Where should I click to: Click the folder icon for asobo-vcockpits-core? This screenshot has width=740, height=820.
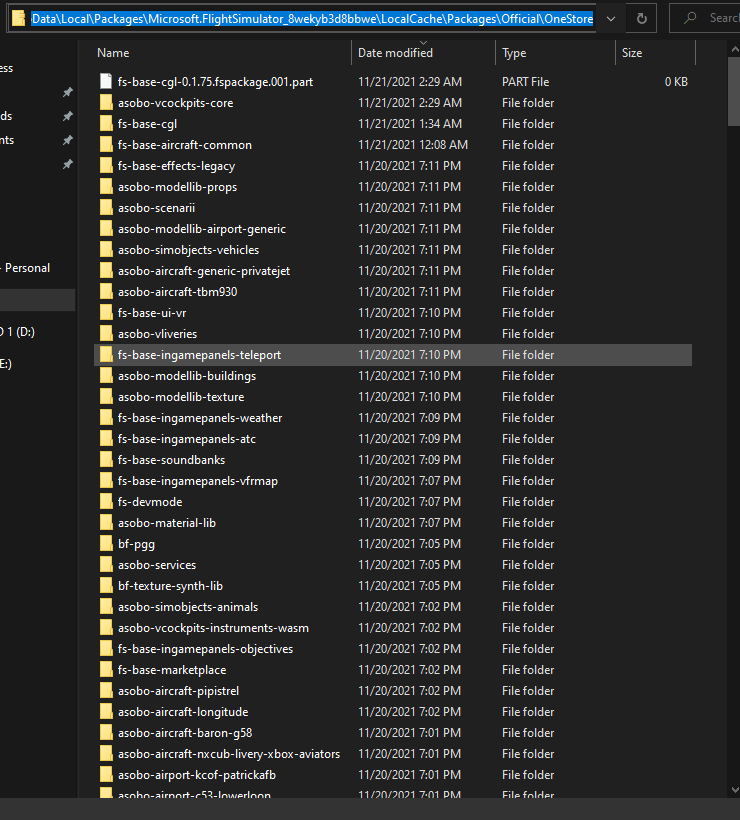coord(107,103)
